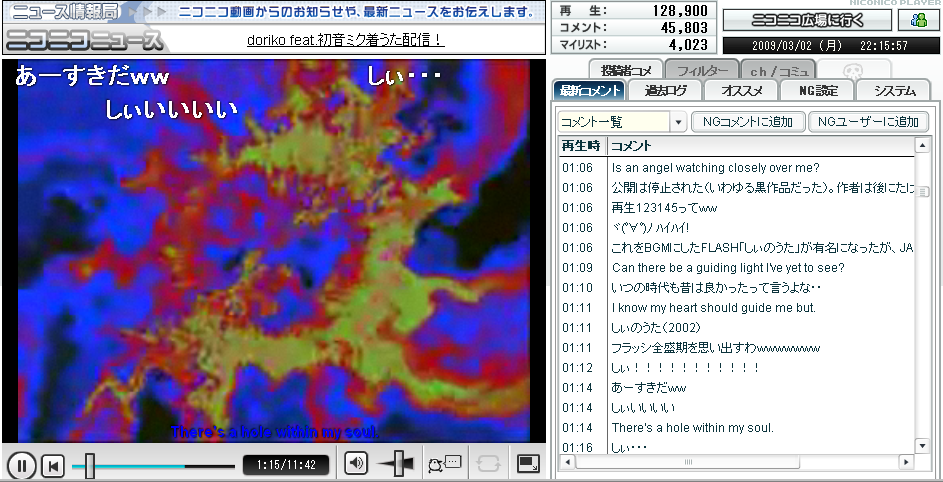Click the green user community icon
The image size is (943, 482).
(918, 20)
